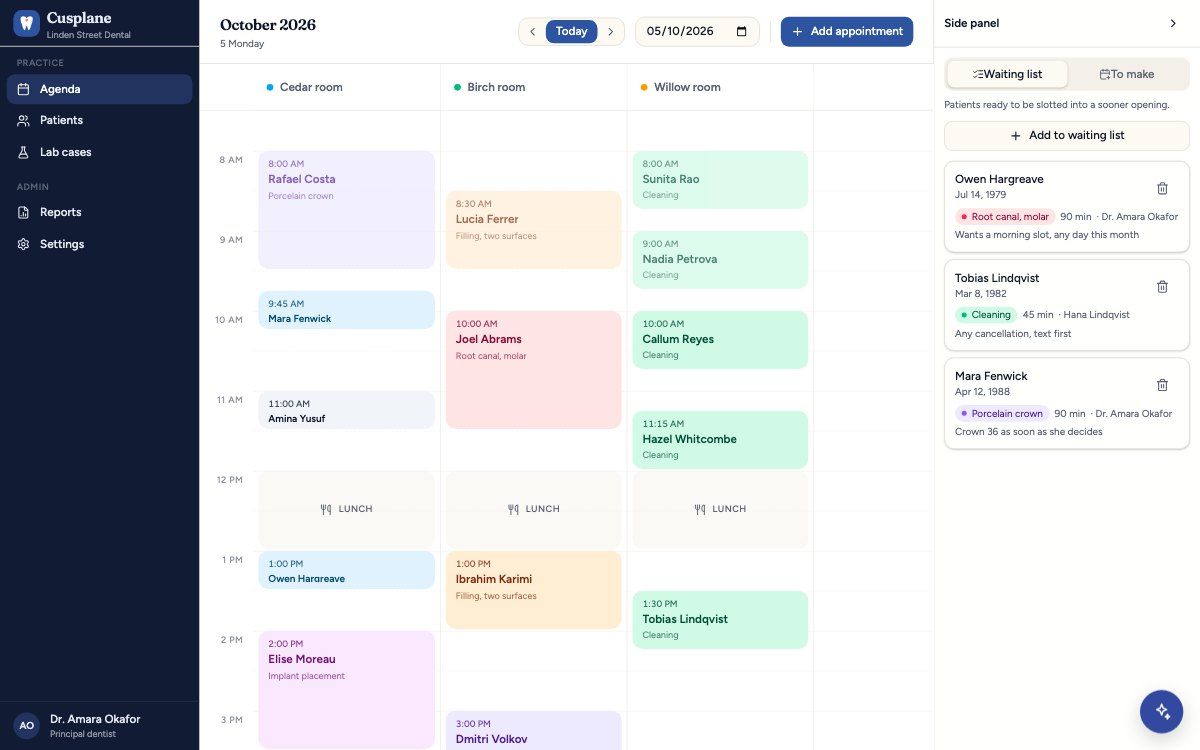The height and width of the screenshot is (750, 1200).
Task: Open Joel Abrams root canal appointment
Action: click(533, 370)
